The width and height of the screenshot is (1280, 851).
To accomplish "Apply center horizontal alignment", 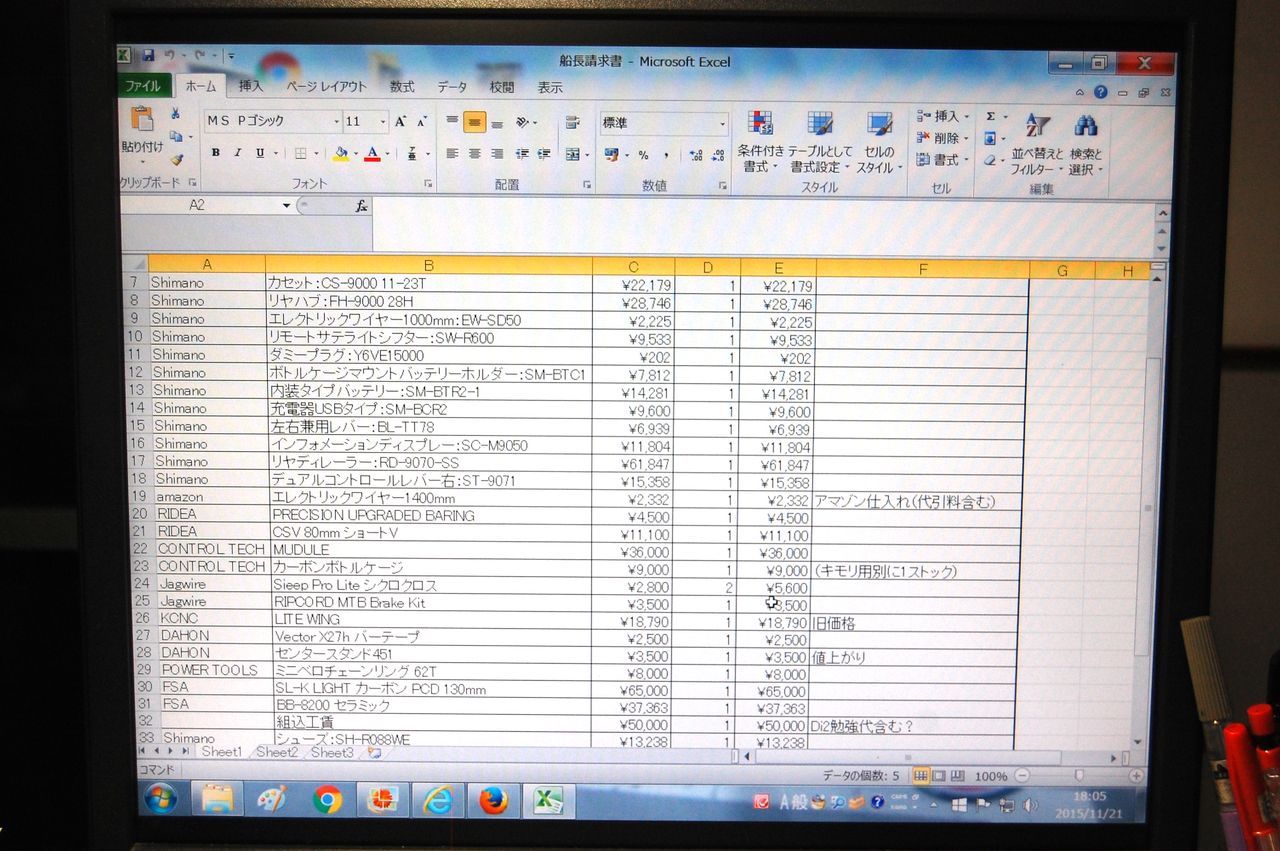I will pos(474,154).
